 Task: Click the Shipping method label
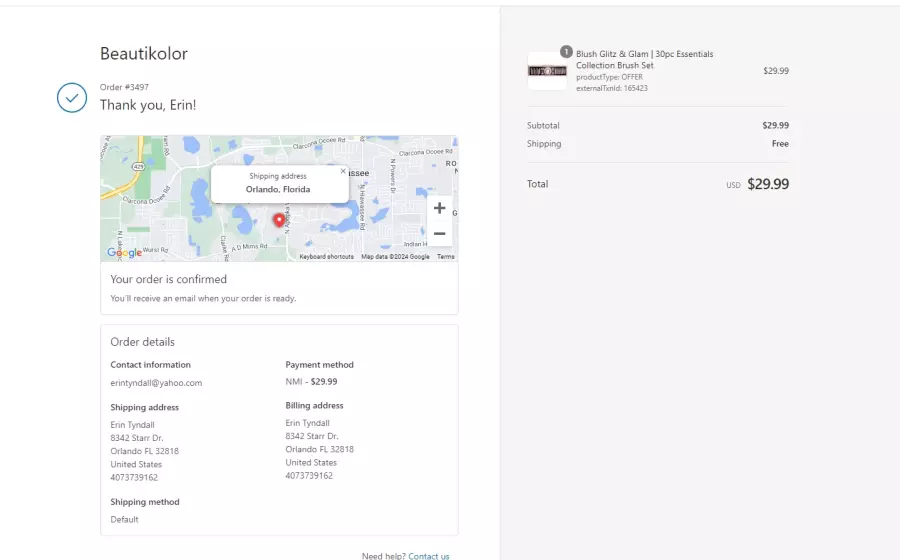[x=145, y=502]
